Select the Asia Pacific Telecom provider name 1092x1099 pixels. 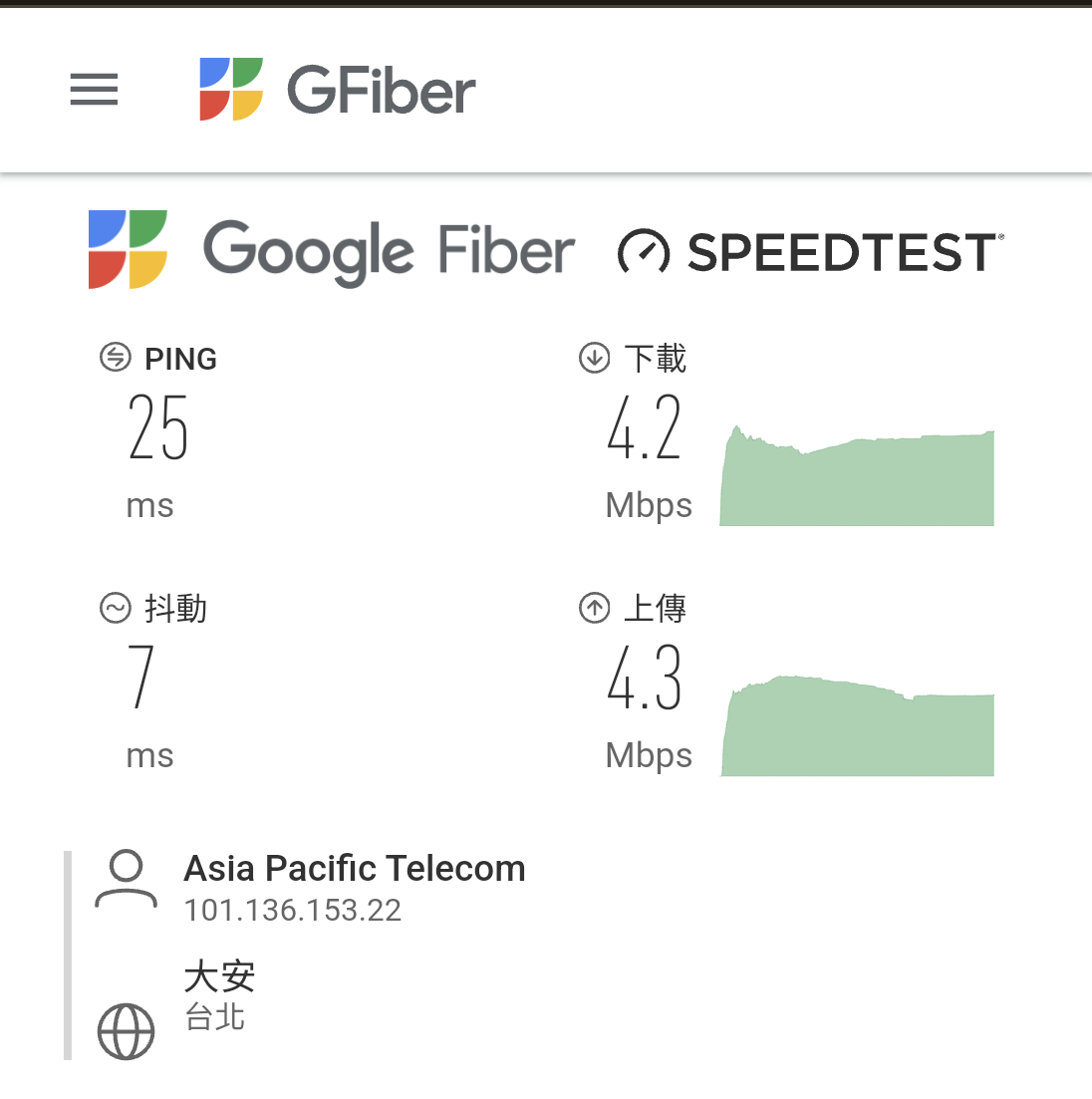point(354,869)
